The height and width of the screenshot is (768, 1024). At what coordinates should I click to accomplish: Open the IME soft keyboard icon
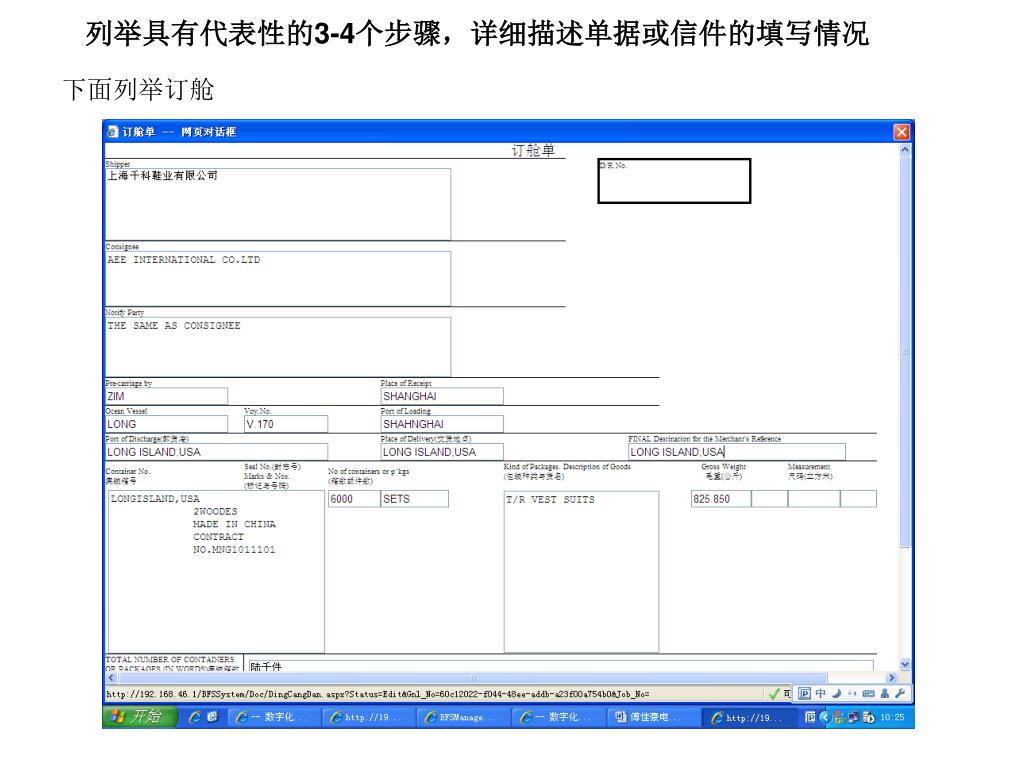[x=868, y=694]
